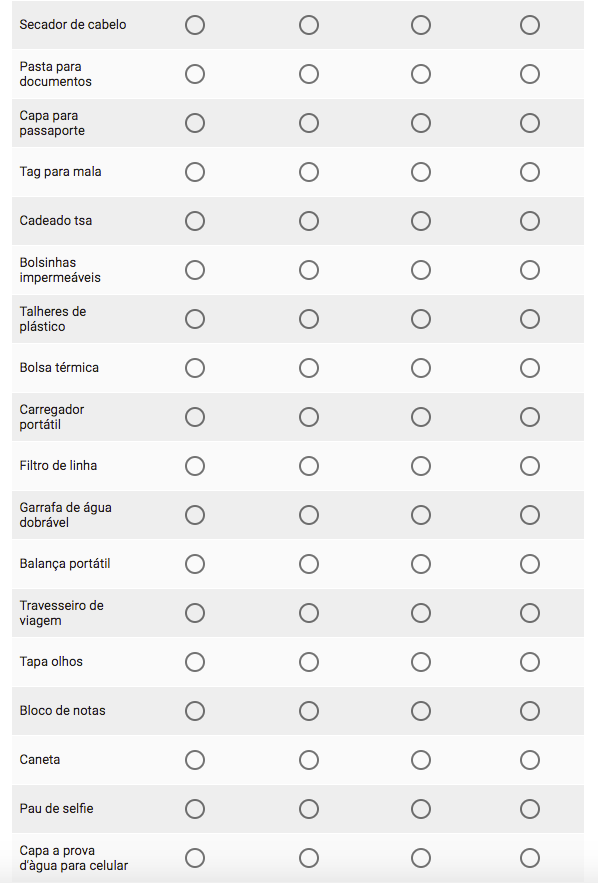598x883 pixels.
Task: Choose second option for Capa a prova d'àgua
Action: [x=309, y=858]
